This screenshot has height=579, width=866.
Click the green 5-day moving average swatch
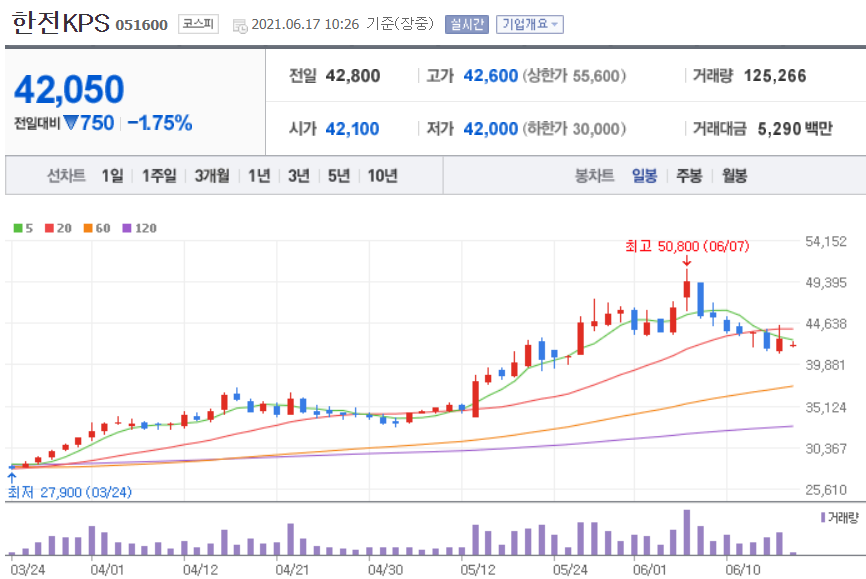tap(18, 228)
